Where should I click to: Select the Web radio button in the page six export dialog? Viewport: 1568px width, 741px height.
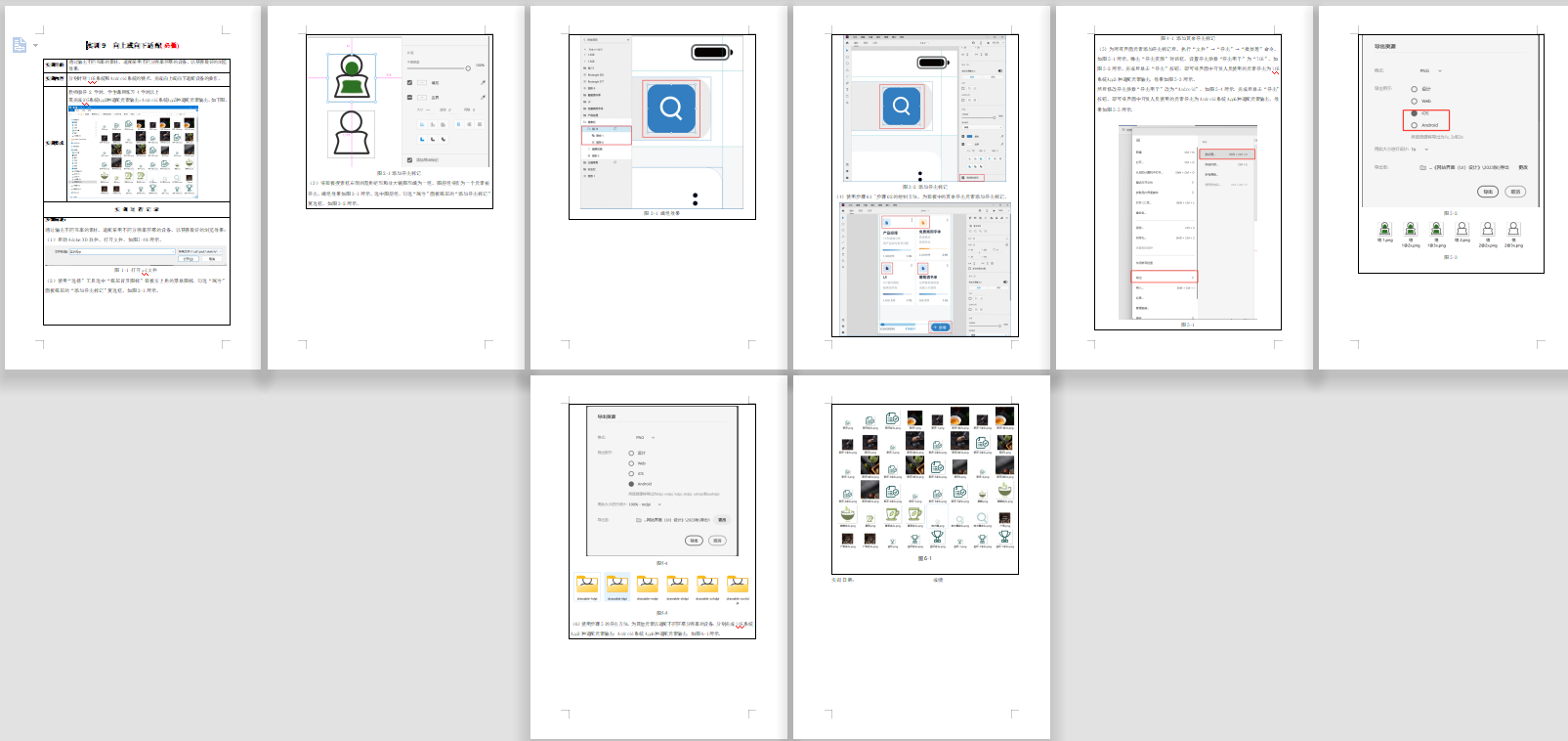coord(1414,101)
